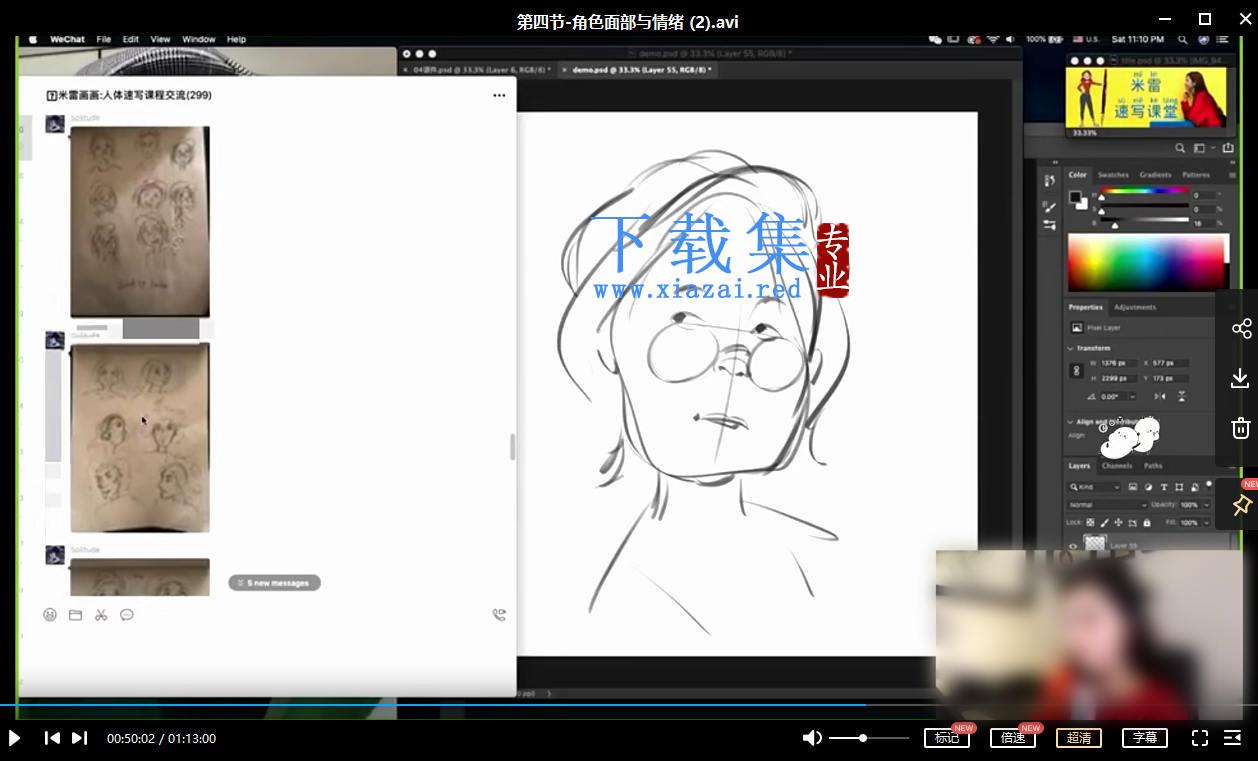Click the macOS Spotlight search icon
Image resolution: width=1258 pixels, height=761 pixels.
pos(1183,40)
